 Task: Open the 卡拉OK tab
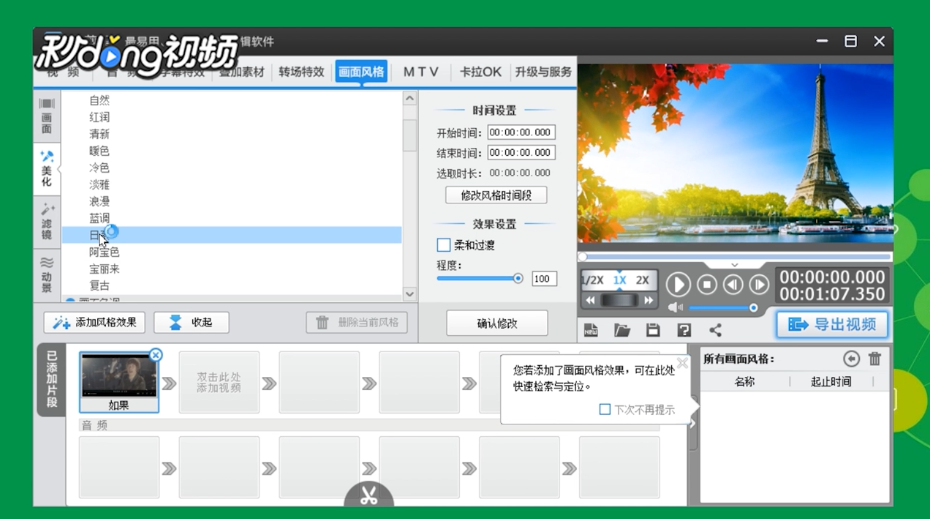tap(480, 72)
